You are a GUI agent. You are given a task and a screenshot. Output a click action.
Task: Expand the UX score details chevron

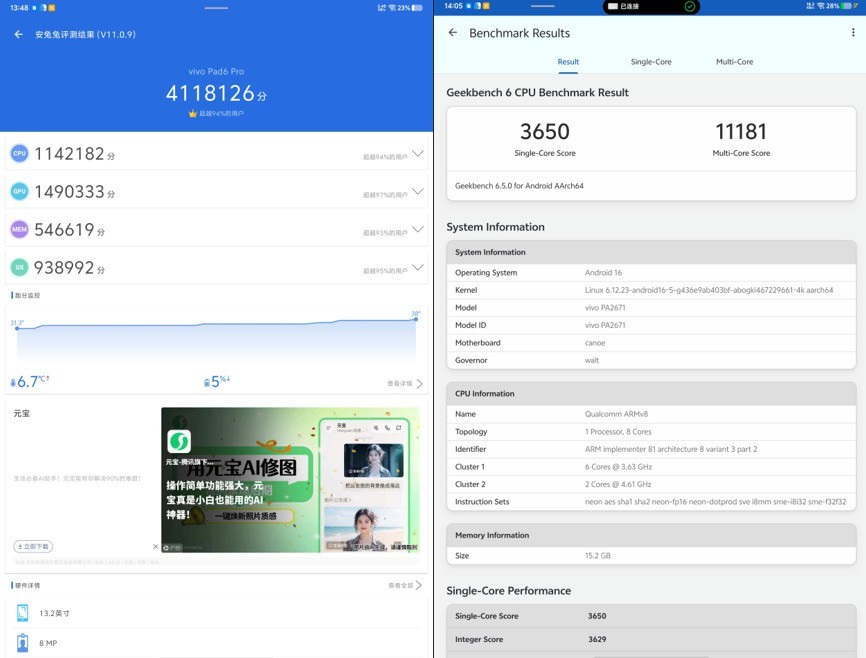[417, 266]
